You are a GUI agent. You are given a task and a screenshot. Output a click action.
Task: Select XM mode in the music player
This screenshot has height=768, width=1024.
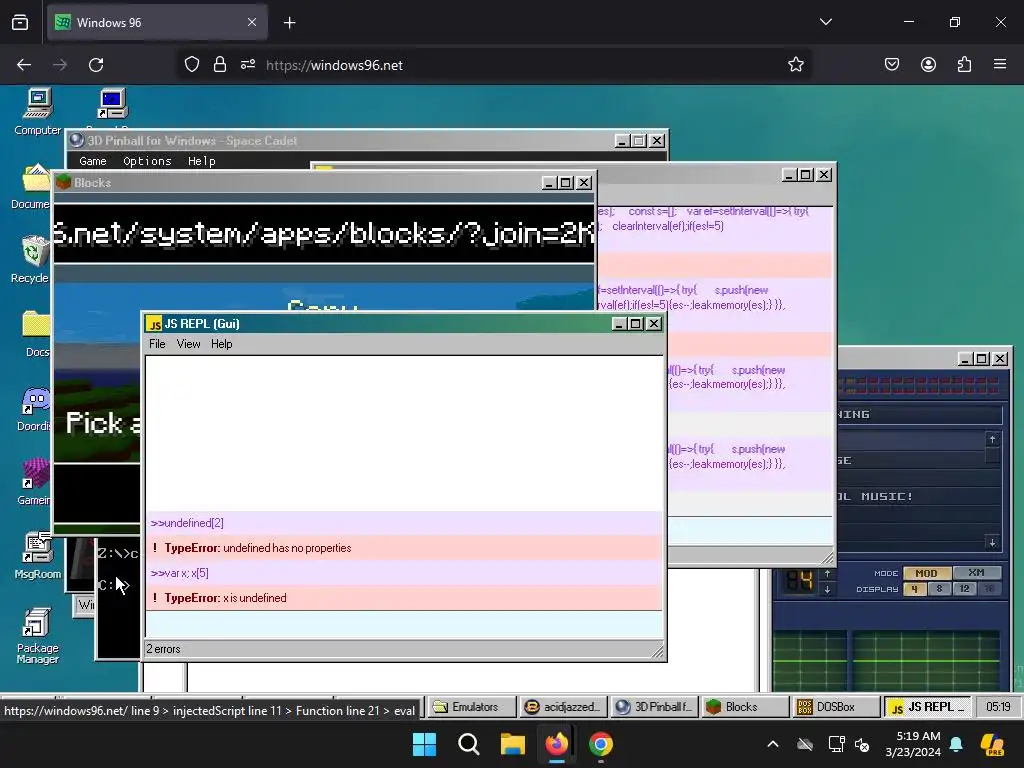coord(976,573)
